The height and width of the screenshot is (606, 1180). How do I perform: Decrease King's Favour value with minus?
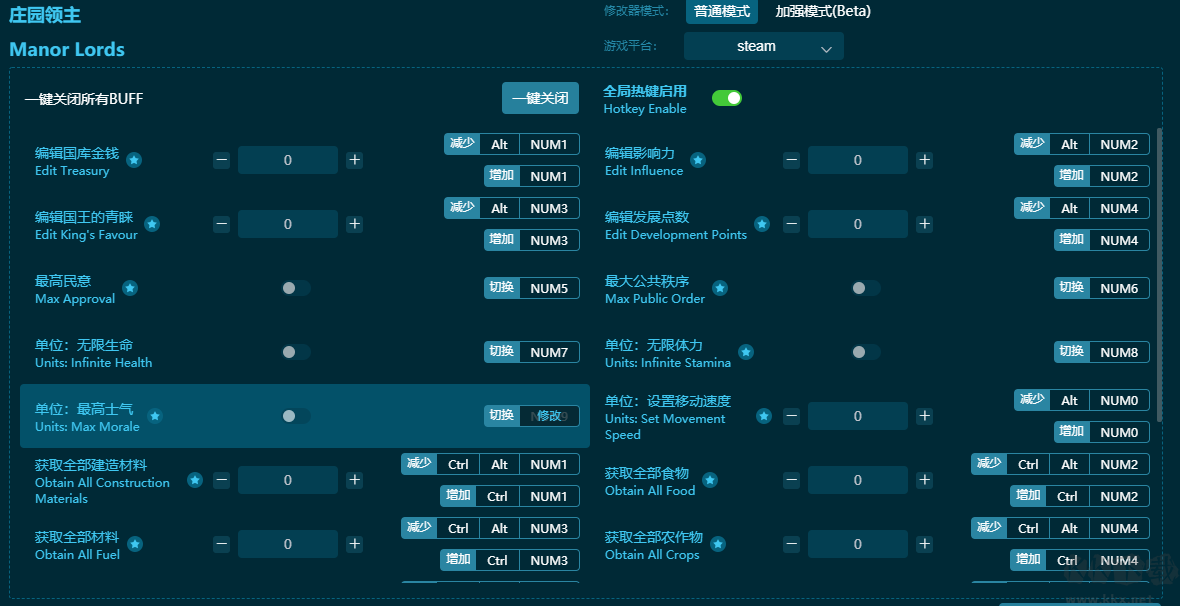coord(221,224)
